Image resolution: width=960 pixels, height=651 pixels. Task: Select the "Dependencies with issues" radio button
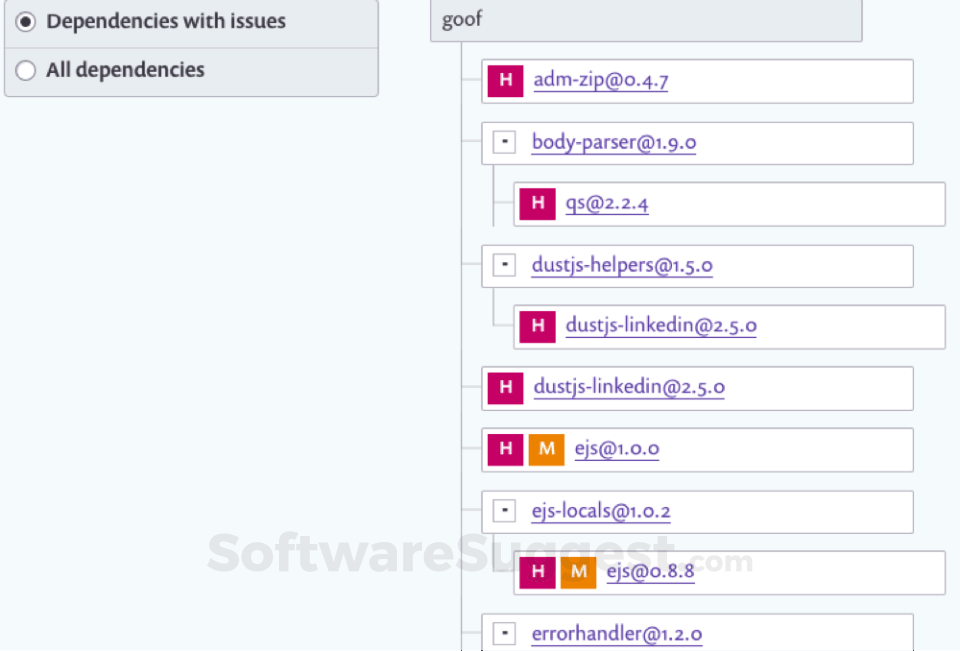pyautogui.click(x=26, y=21)
